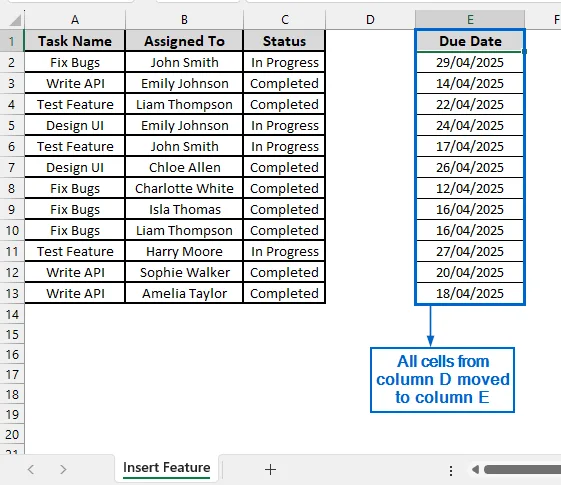This screenshot has width=561, height=485.
Task: Select John Smith cell in row 6
Action: (x=184, y=146)
